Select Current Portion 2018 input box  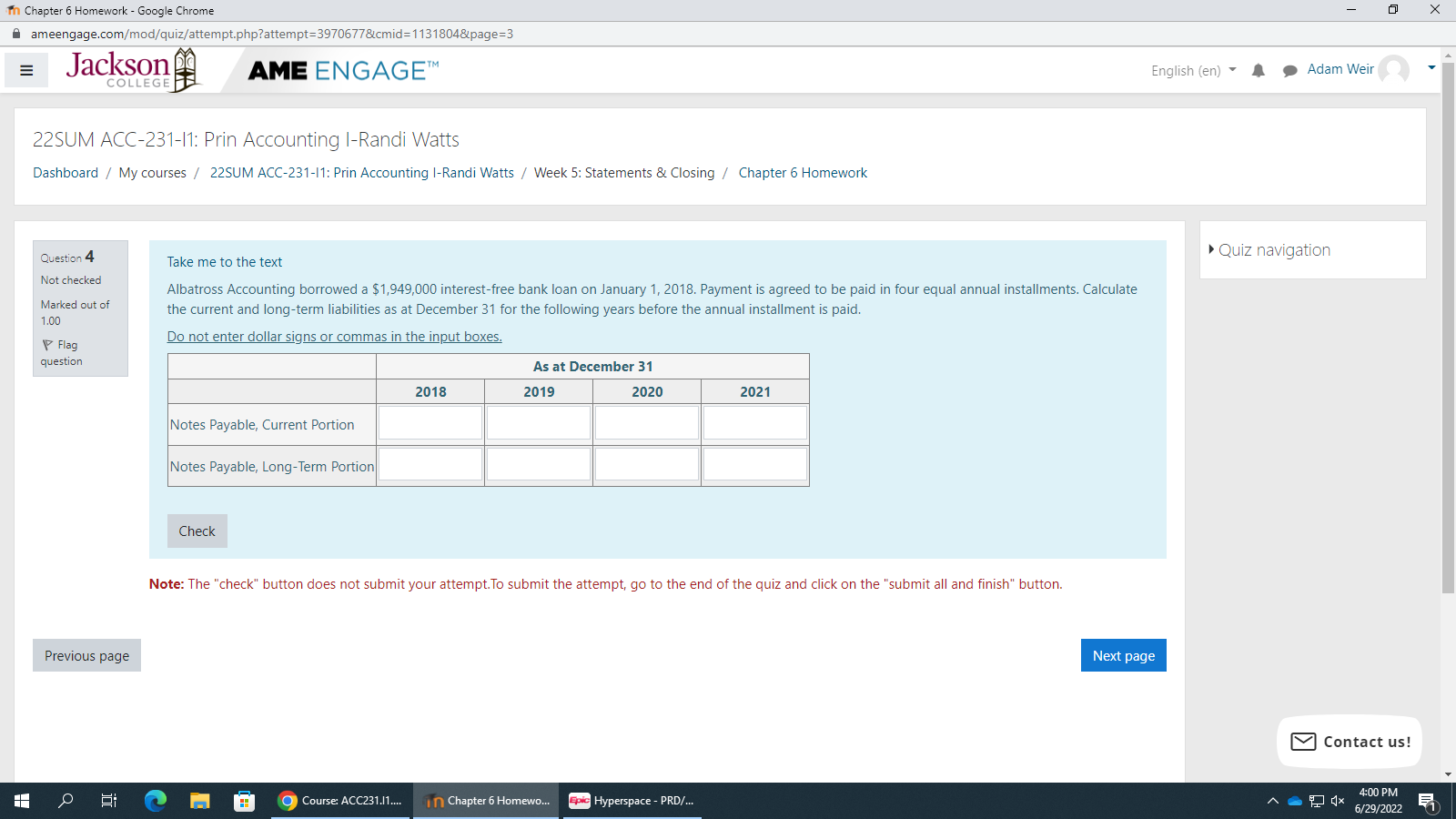[x=430, y=423]
